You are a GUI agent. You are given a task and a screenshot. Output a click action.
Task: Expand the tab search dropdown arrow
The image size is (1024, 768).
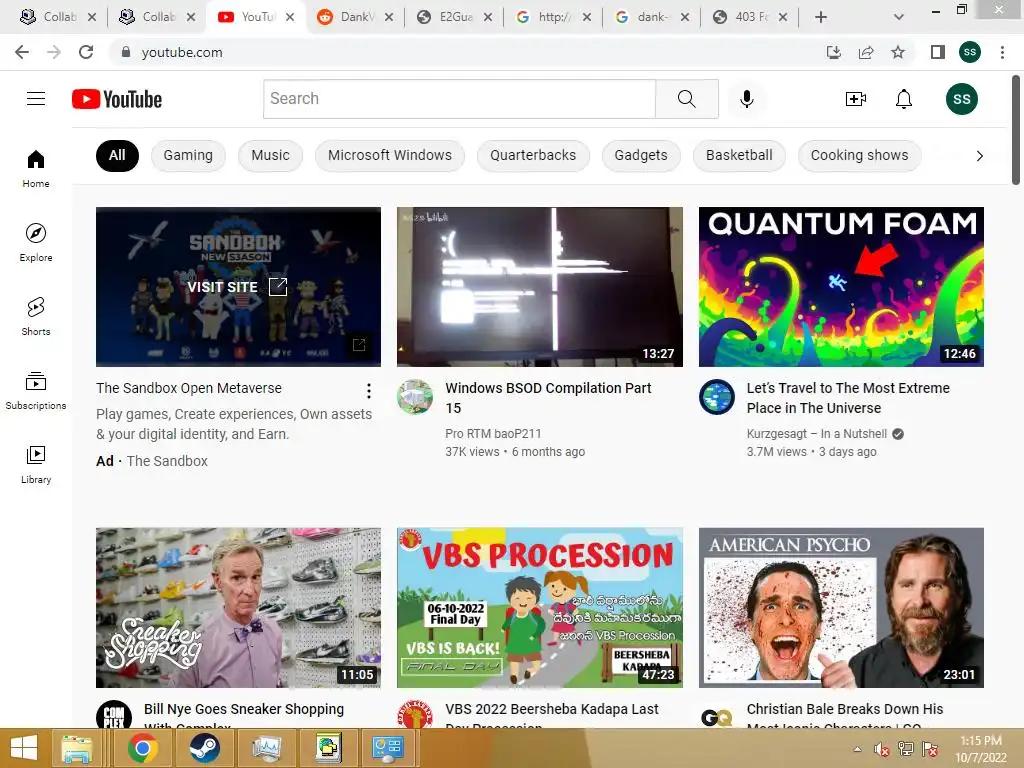coord(899,17)
